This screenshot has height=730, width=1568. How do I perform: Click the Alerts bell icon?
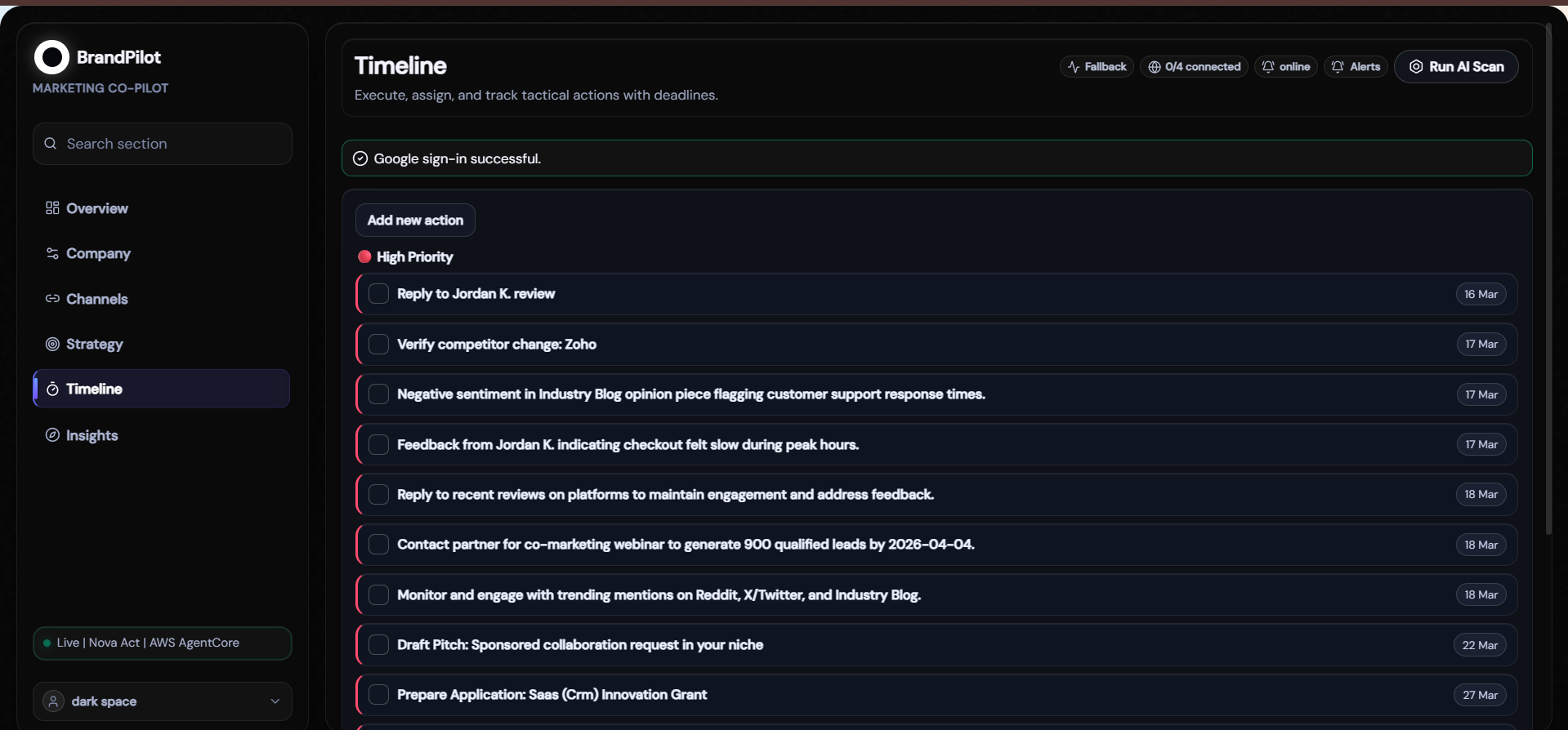(x=1338, y=67)
